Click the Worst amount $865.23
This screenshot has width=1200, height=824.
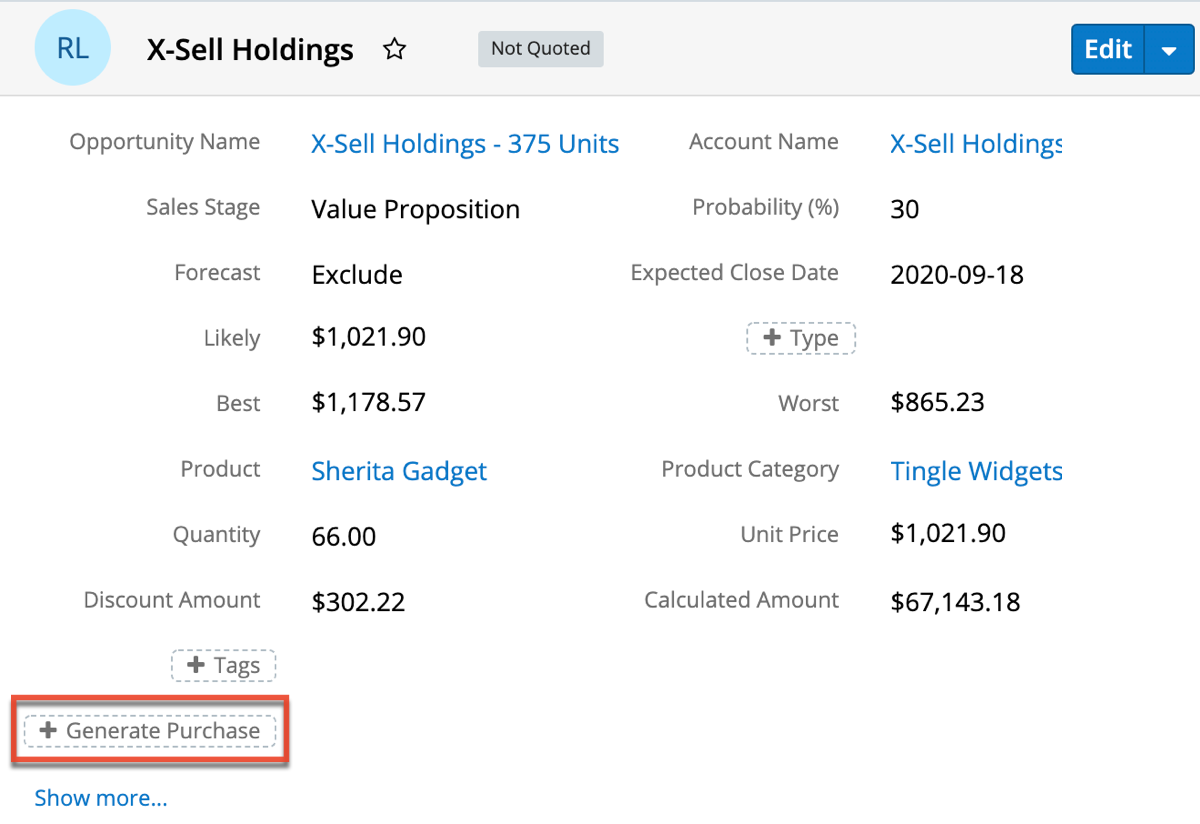(x=937, y=403)
